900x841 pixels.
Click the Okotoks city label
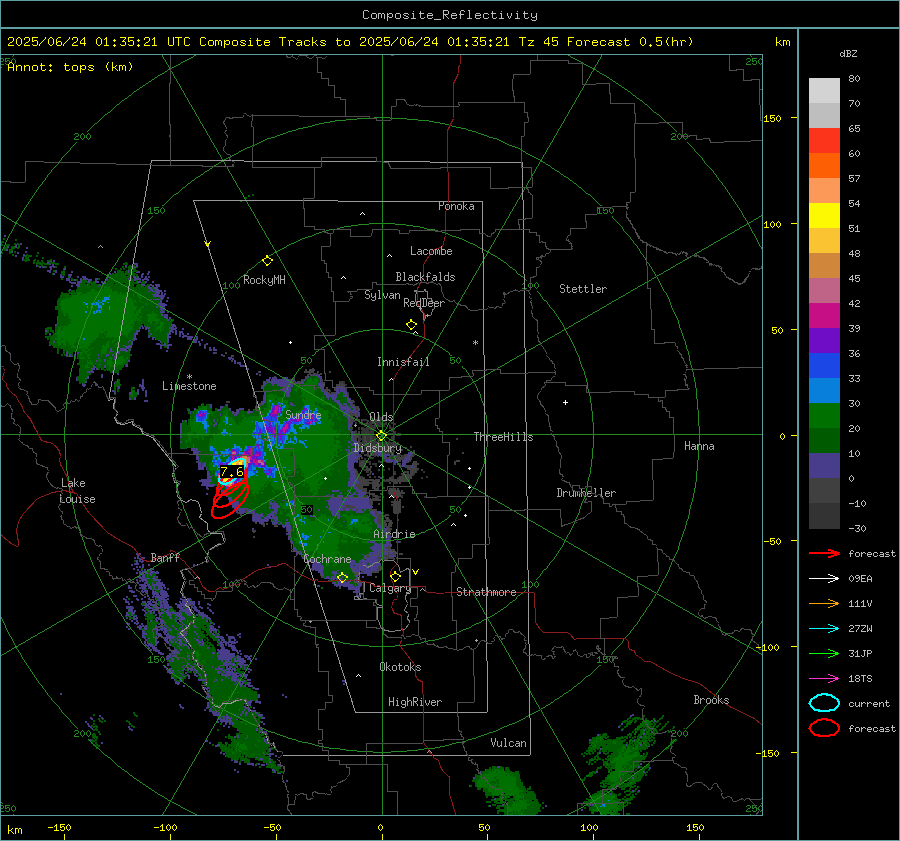(400, 667)
